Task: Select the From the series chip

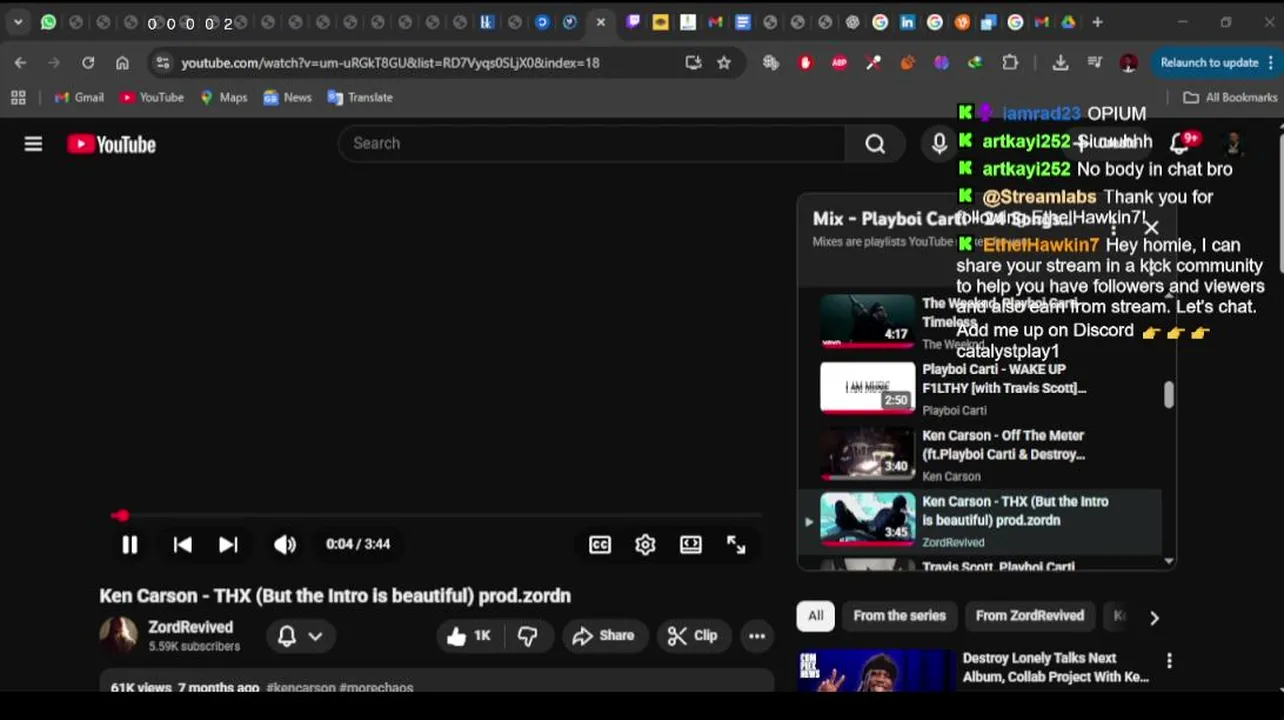Action: (899, 616)
